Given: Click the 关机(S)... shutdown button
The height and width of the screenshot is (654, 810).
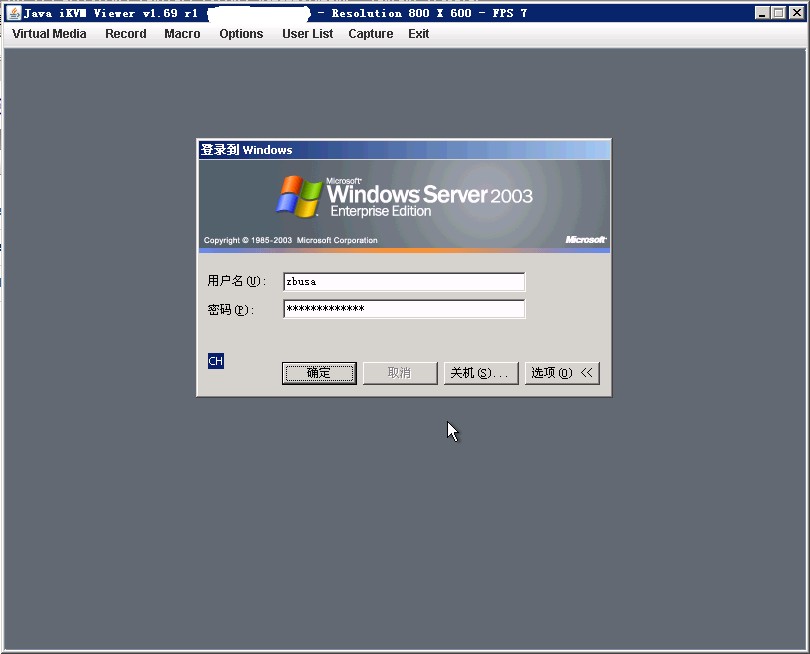Looking at the screenshot, I should click(481, 373).
